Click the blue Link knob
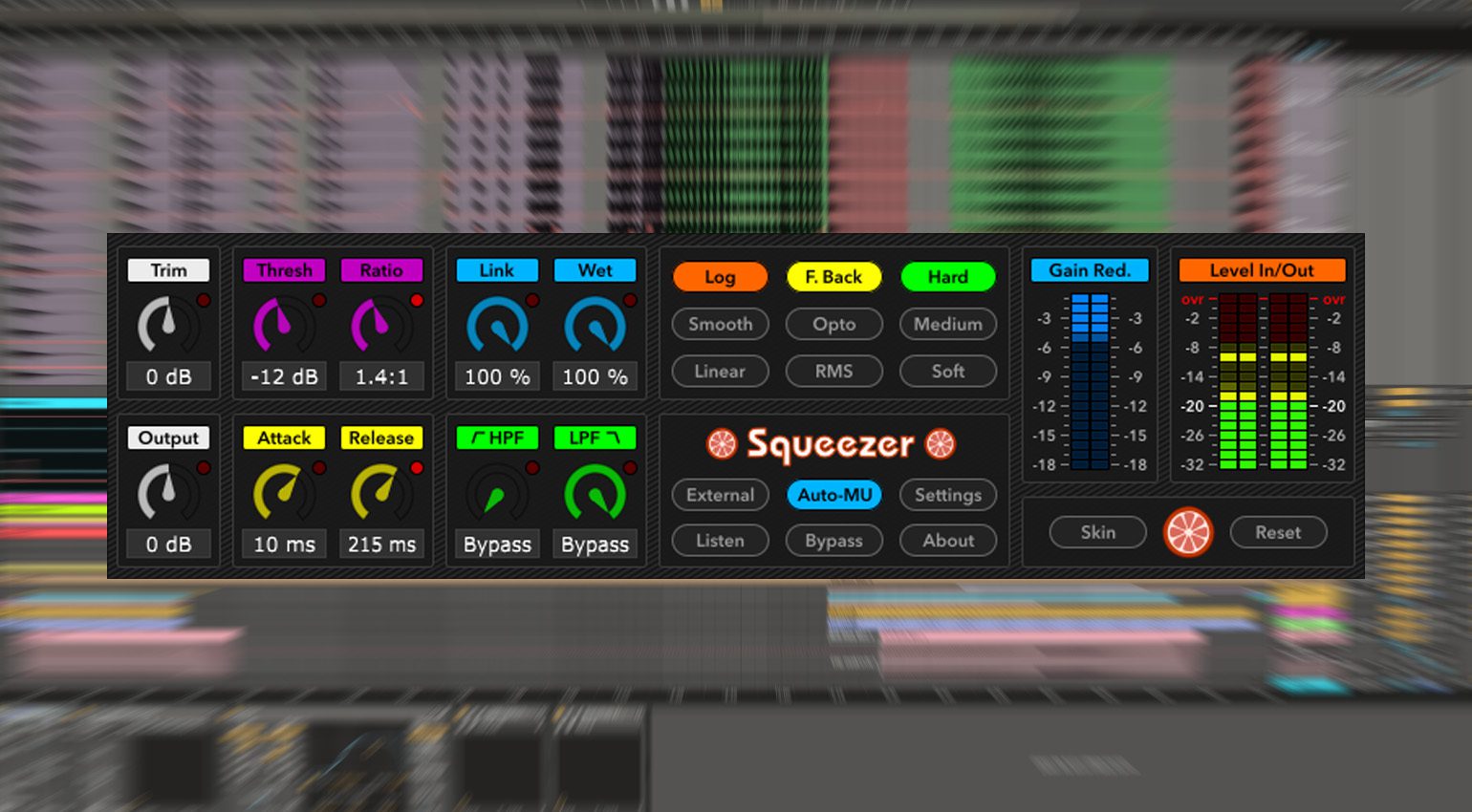 (497, 324)
